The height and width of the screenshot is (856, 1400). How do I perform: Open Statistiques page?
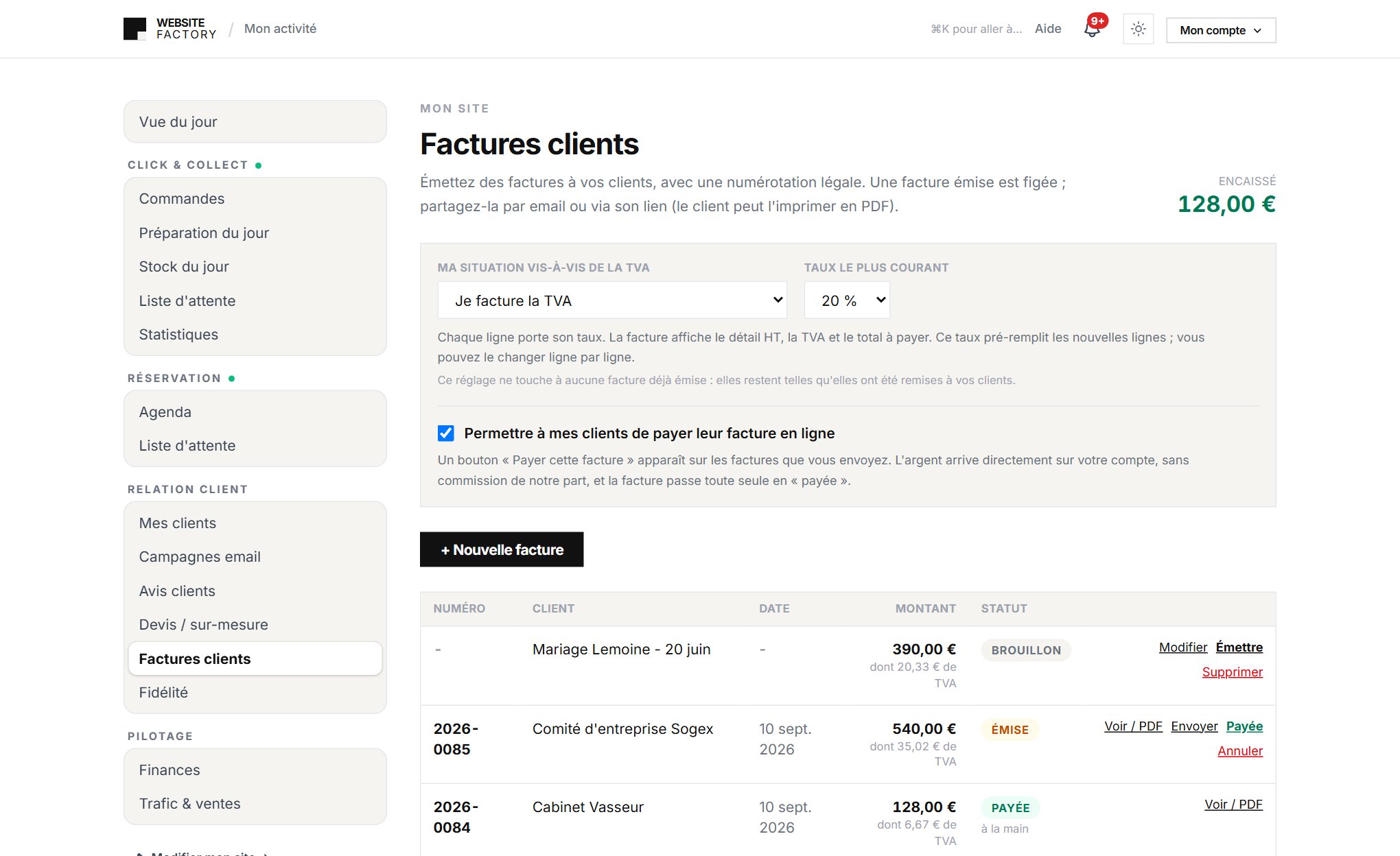(x=255, y=335)
